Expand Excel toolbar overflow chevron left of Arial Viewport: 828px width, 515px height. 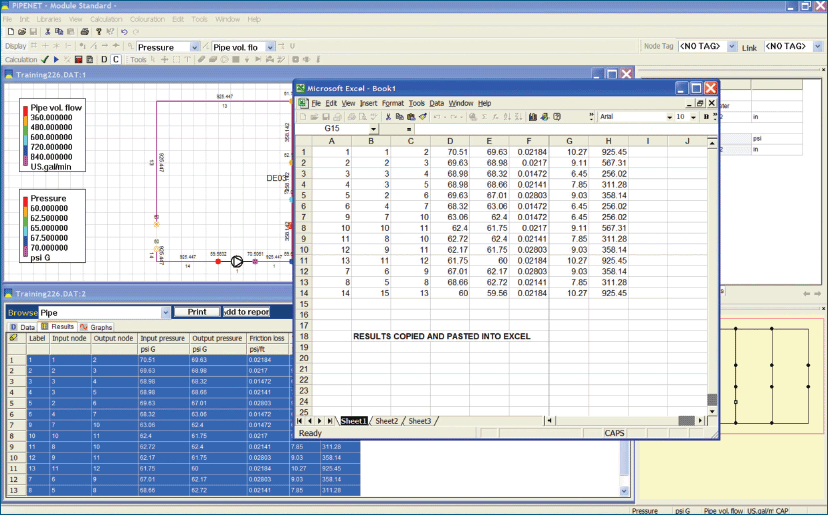(x=591, y=117)
